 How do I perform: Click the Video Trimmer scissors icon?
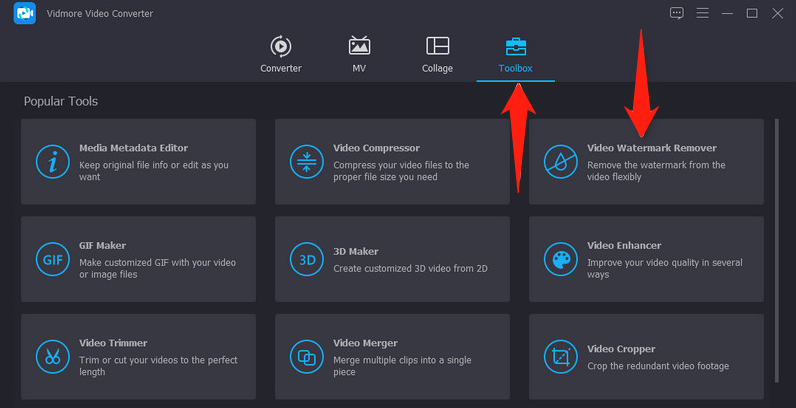(x=53, y=357)
